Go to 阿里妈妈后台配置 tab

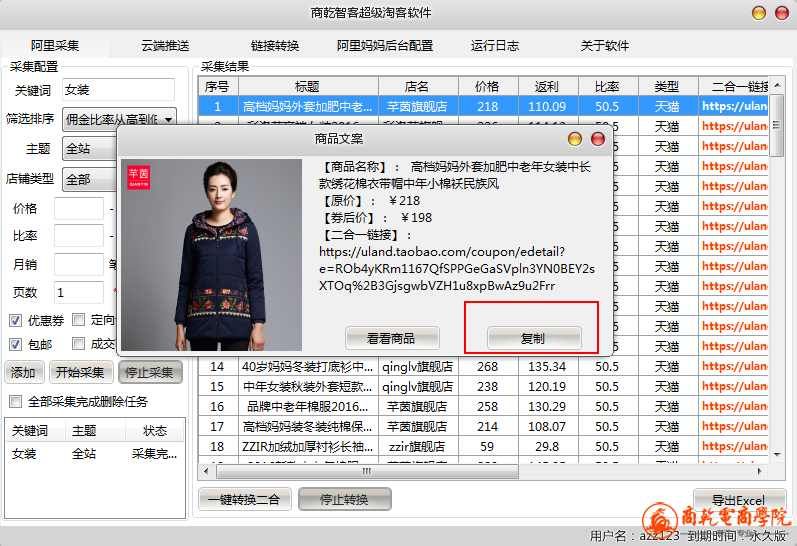pos(385,46)
